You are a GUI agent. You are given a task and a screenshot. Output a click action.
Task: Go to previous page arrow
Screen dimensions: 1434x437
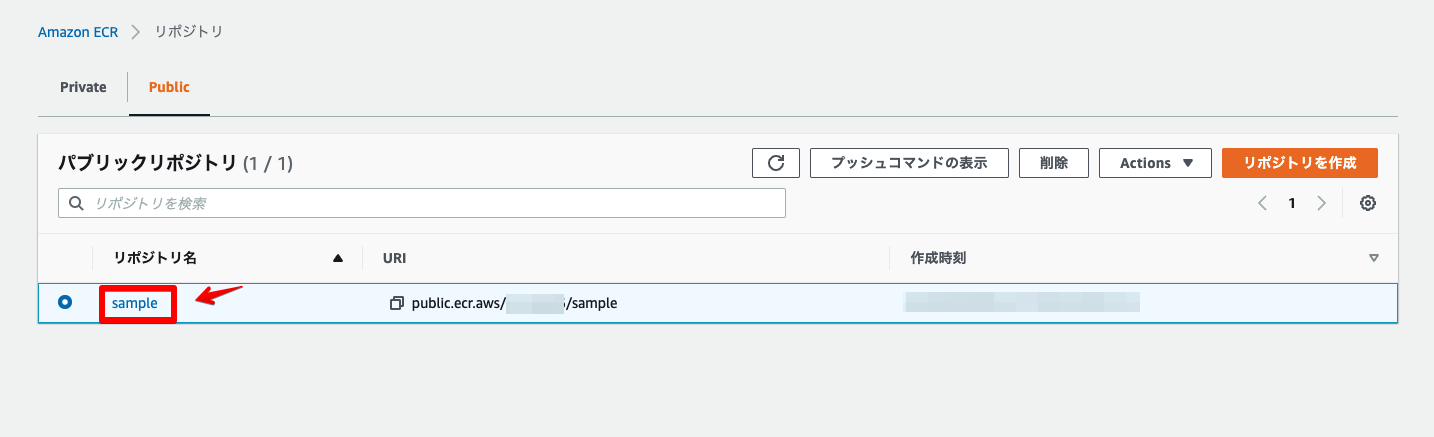pos(1262,203)
